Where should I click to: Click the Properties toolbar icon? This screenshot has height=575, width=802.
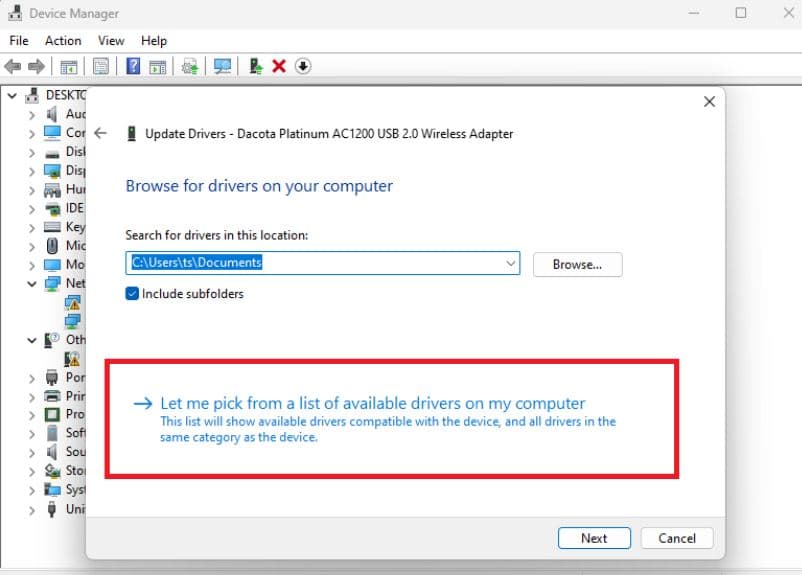(101, 66)
